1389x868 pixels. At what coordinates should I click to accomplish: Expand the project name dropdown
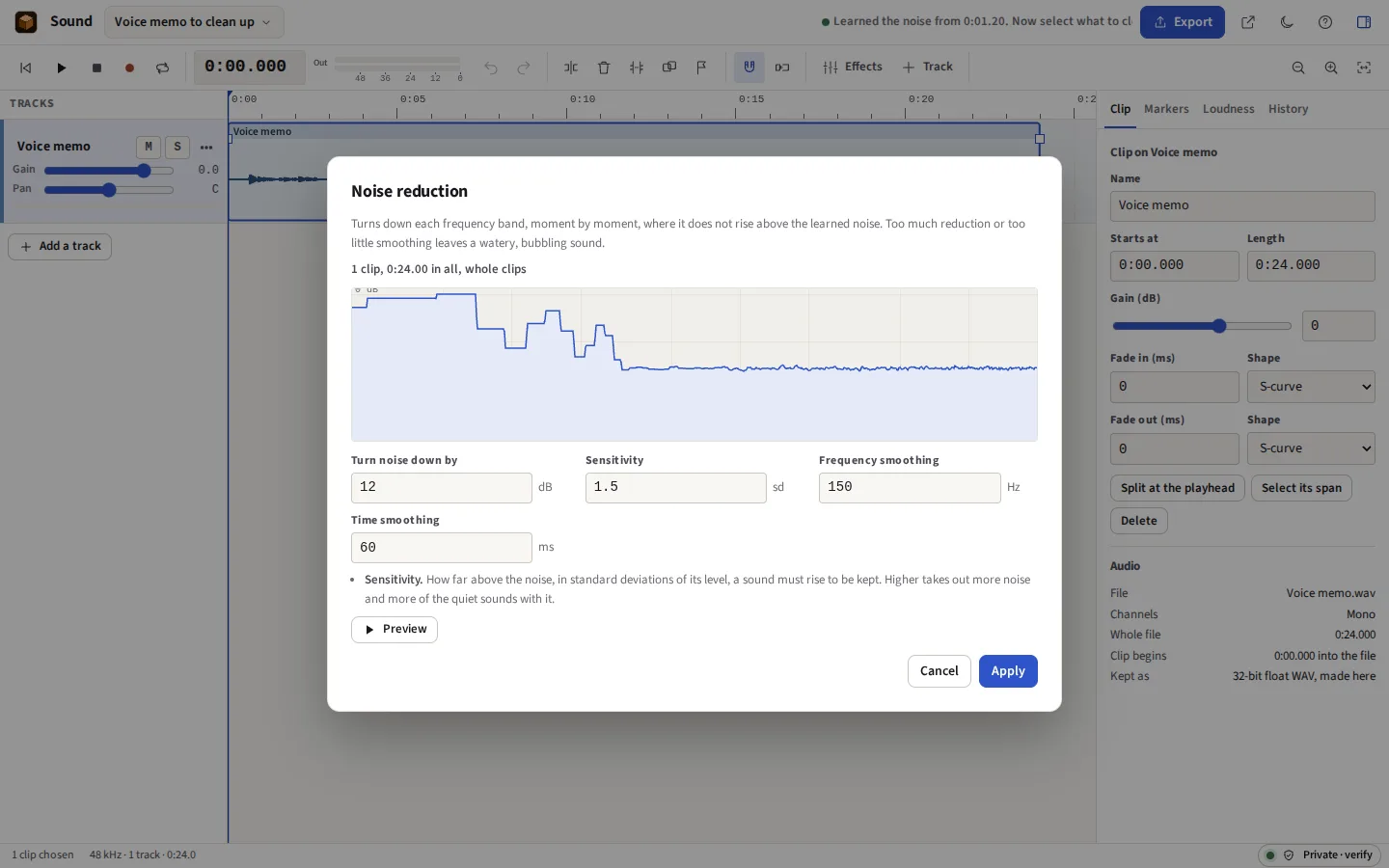pyautogui.click(x=193, y=22)
